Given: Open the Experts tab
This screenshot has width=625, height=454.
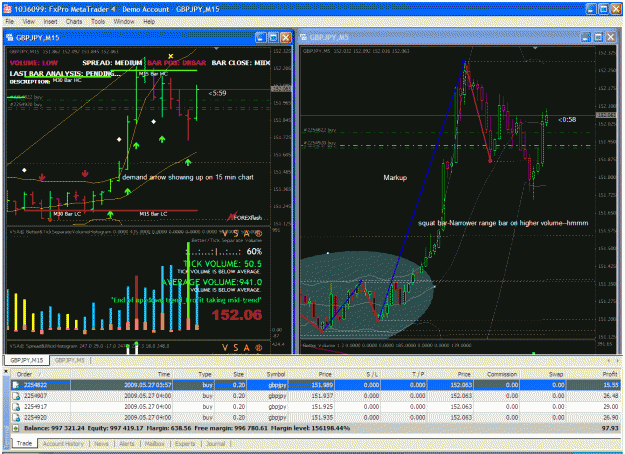Looking at the screenshot, I should point(185,444).
